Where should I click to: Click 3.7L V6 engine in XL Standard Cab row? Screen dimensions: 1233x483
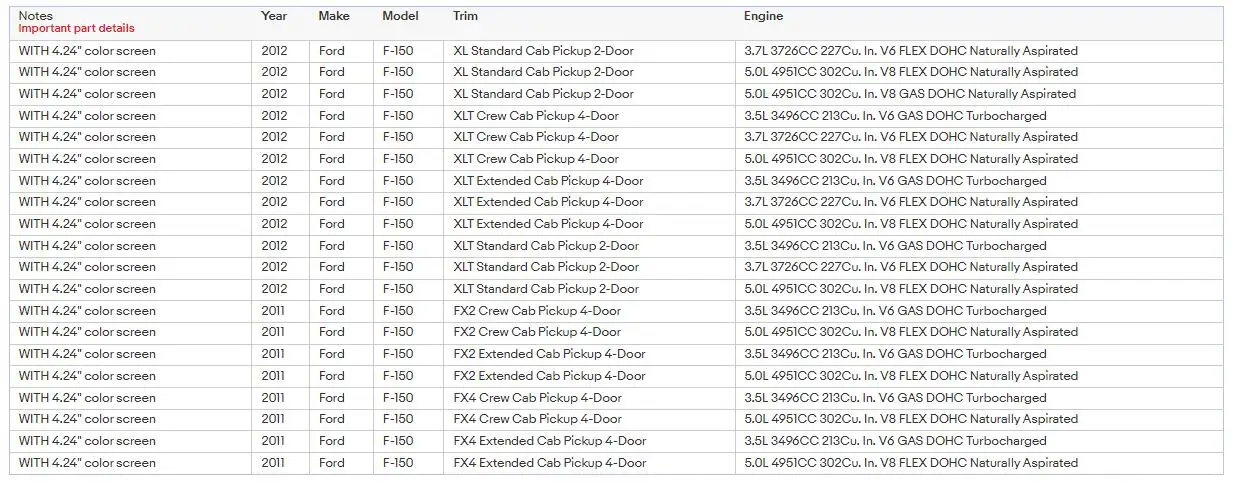click(911, 51)
